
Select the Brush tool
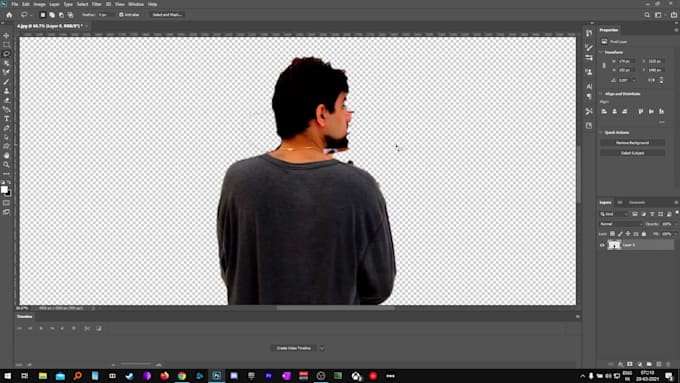[6, 82]
